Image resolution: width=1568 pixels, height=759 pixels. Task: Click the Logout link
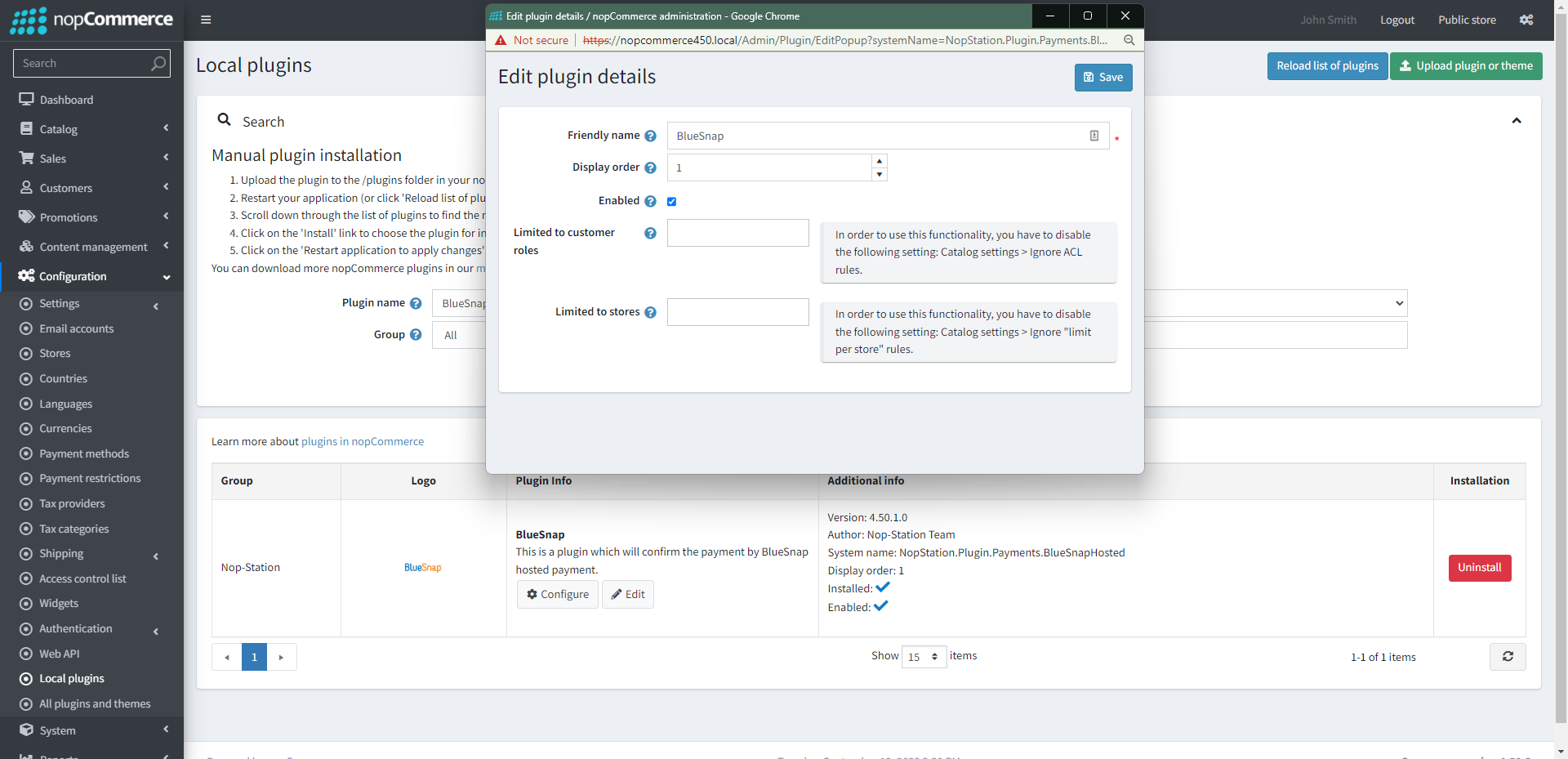pyautogui.click(x=1397, y=20)
